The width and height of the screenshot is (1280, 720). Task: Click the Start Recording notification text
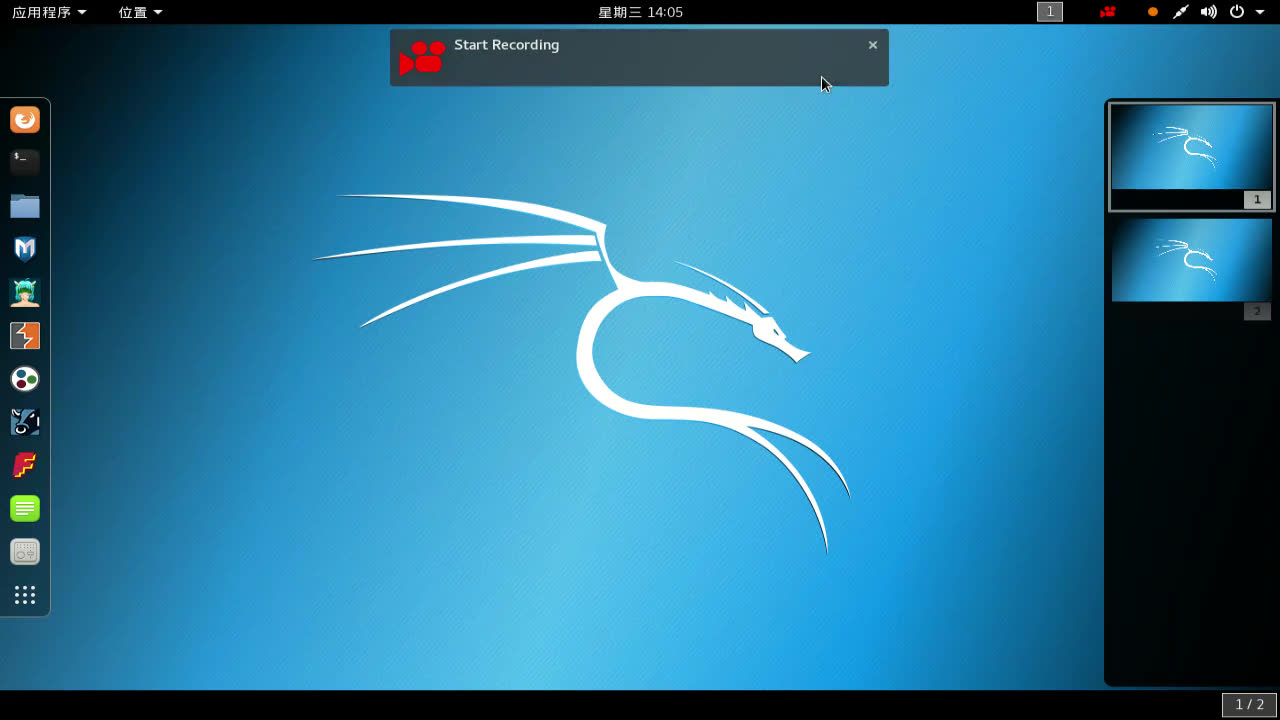pyautogui.click(x=507, y=45)
